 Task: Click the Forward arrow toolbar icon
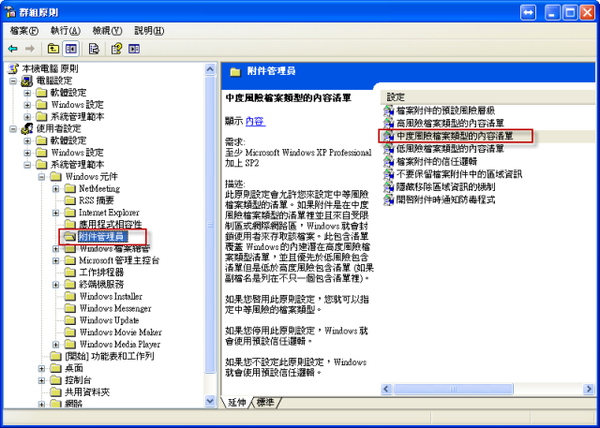pyautogui.click(x=30, y=49)
